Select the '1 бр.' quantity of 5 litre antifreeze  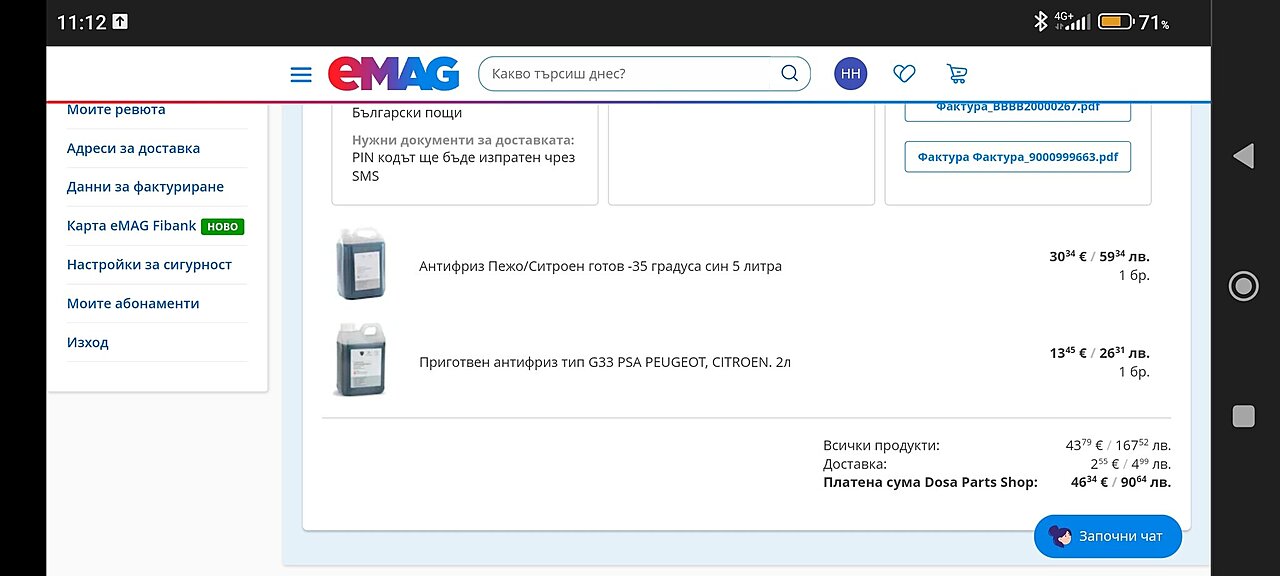[x=1134, y=276]
